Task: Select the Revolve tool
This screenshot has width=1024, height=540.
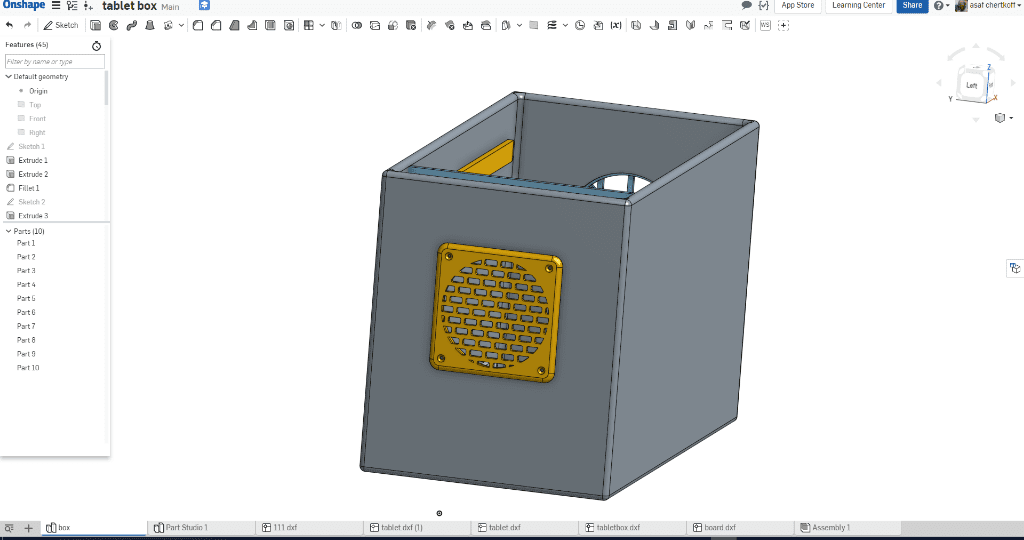Action: coord(114,25)
